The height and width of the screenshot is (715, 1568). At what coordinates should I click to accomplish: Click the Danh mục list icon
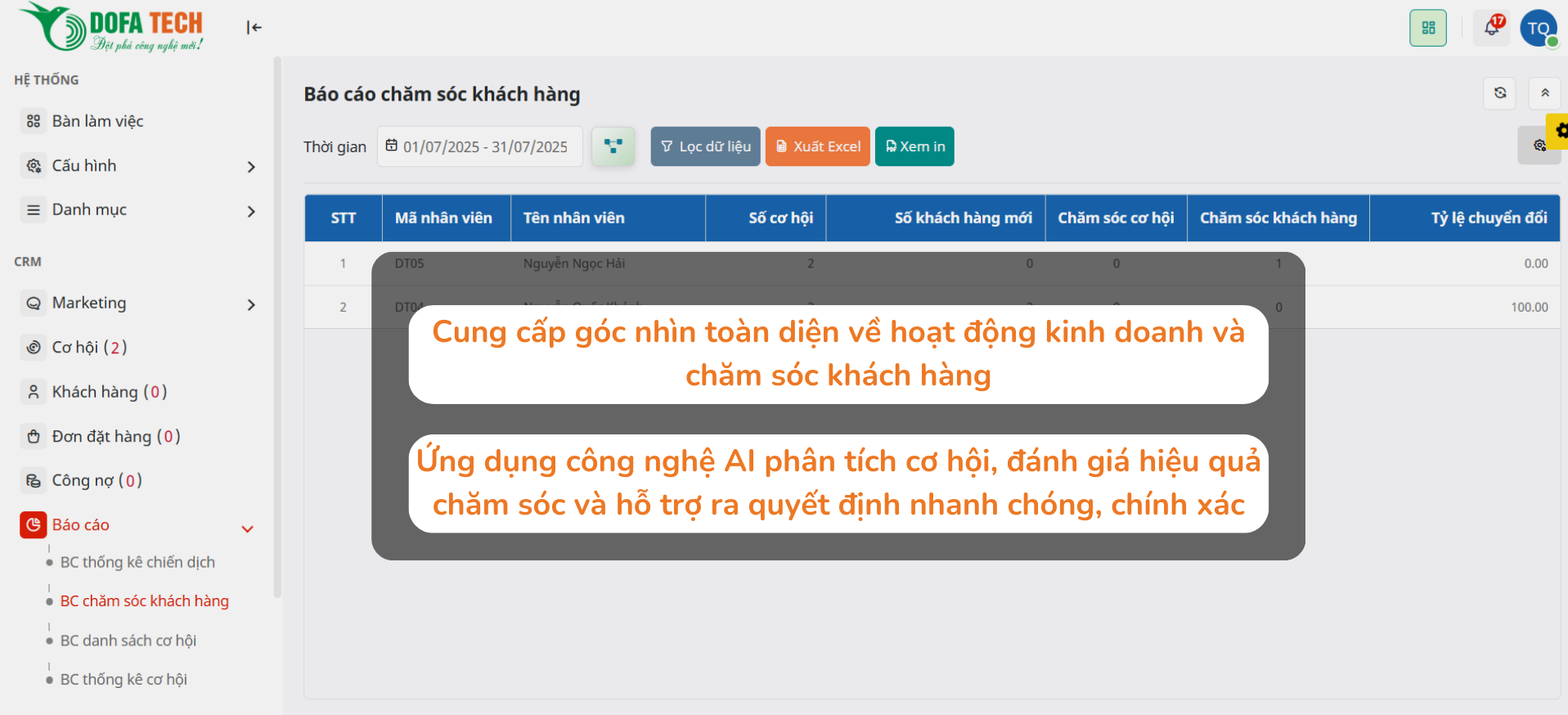coord(34,210)
